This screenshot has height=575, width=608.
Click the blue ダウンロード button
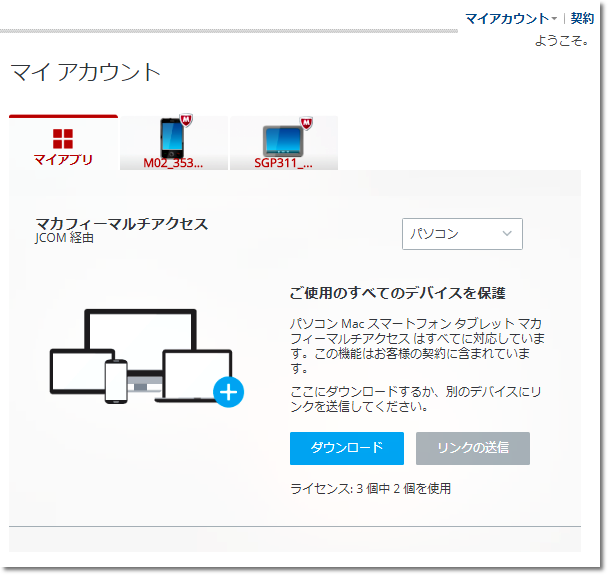[347, 448]
